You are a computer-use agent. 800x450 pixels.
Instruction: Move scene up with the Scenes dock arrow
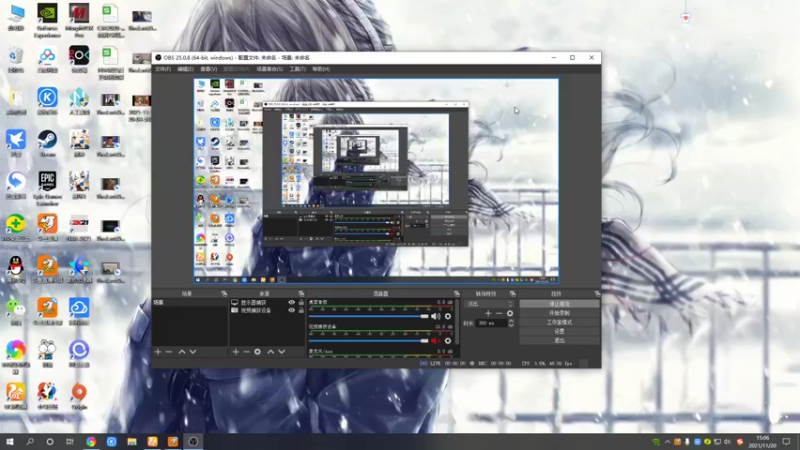(x=182, y=352)
